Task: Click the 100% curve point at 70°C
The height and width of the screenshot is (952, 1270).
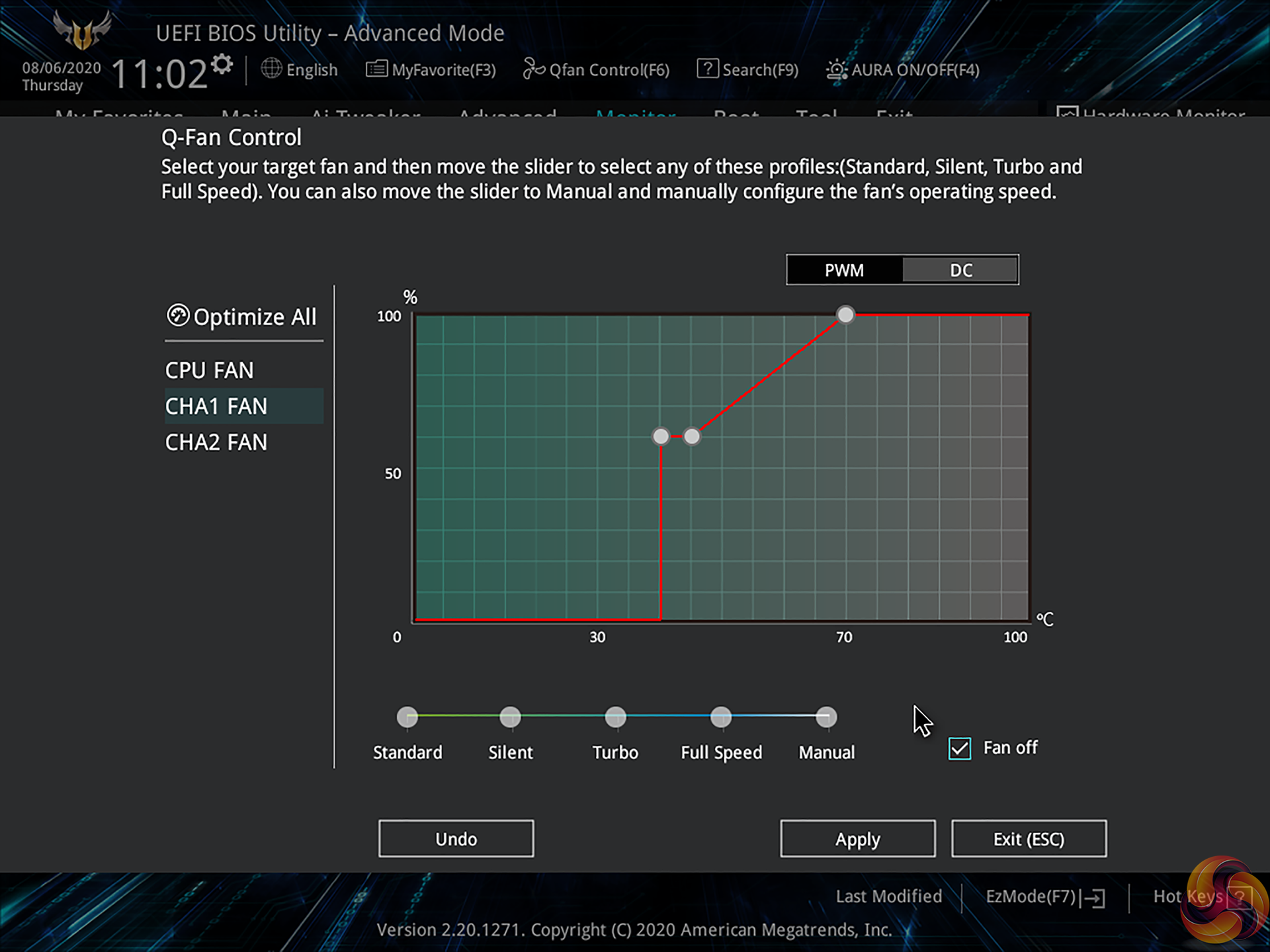Action: click(x=845, y=315)
